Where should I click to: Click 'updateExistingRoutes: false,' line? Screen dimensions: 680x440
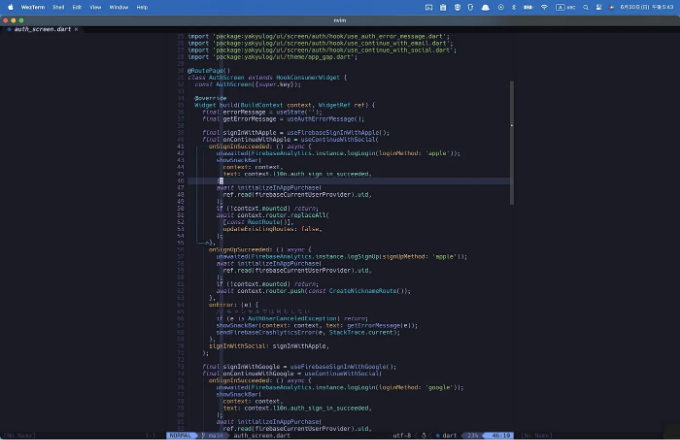(272, 229)
